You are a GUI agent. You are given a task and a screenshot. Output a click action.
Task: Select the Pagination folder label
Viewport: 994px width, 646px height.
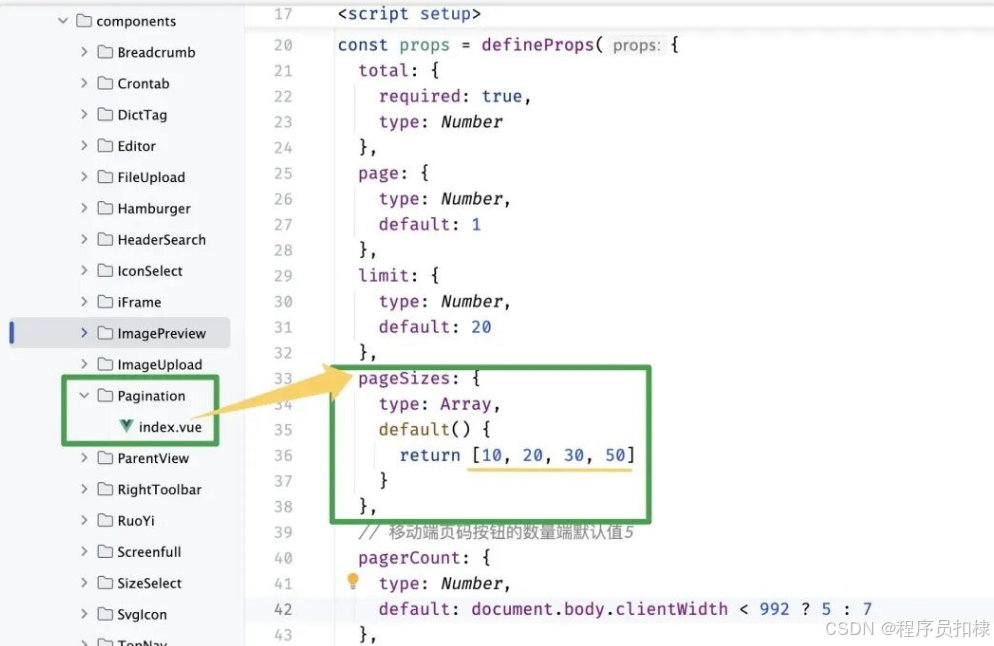click(x=152, y=396)
